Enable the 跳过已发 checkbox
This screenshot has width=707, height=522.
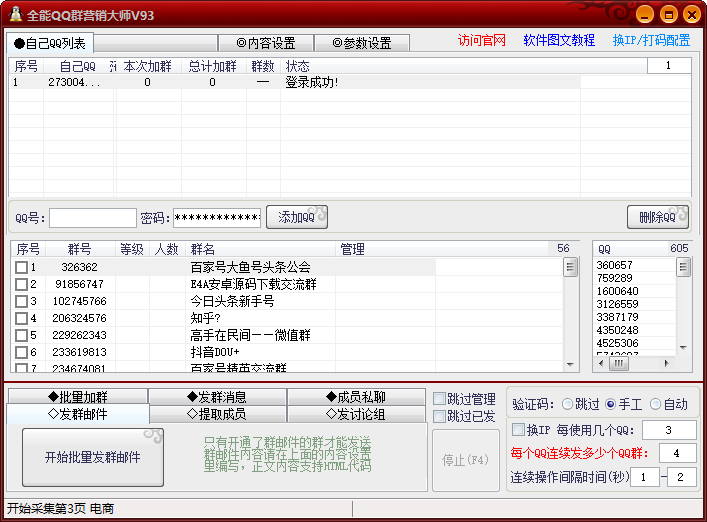(439, 417)
